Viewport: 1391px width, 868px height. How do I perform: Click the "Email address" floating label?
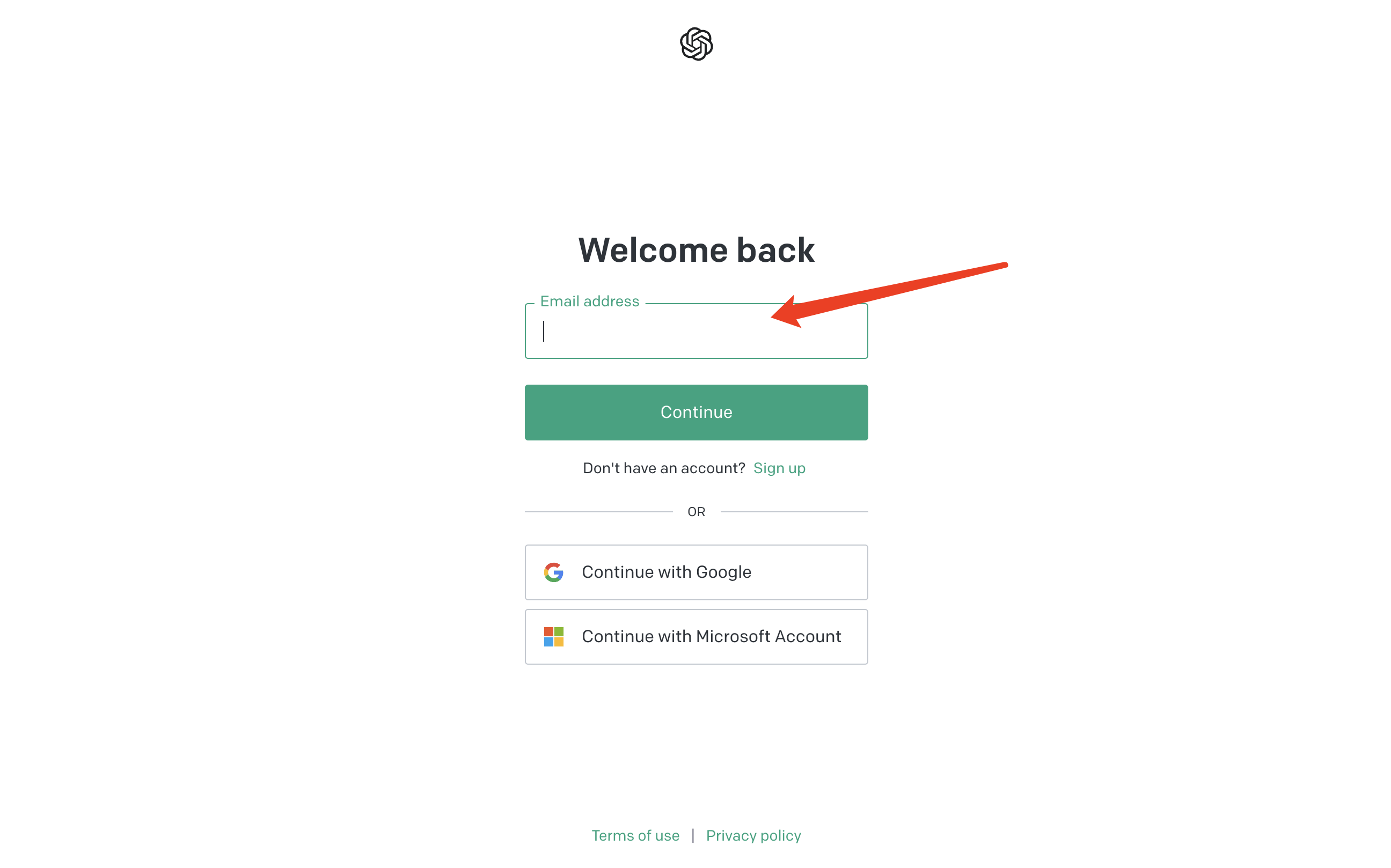[590, 301]
